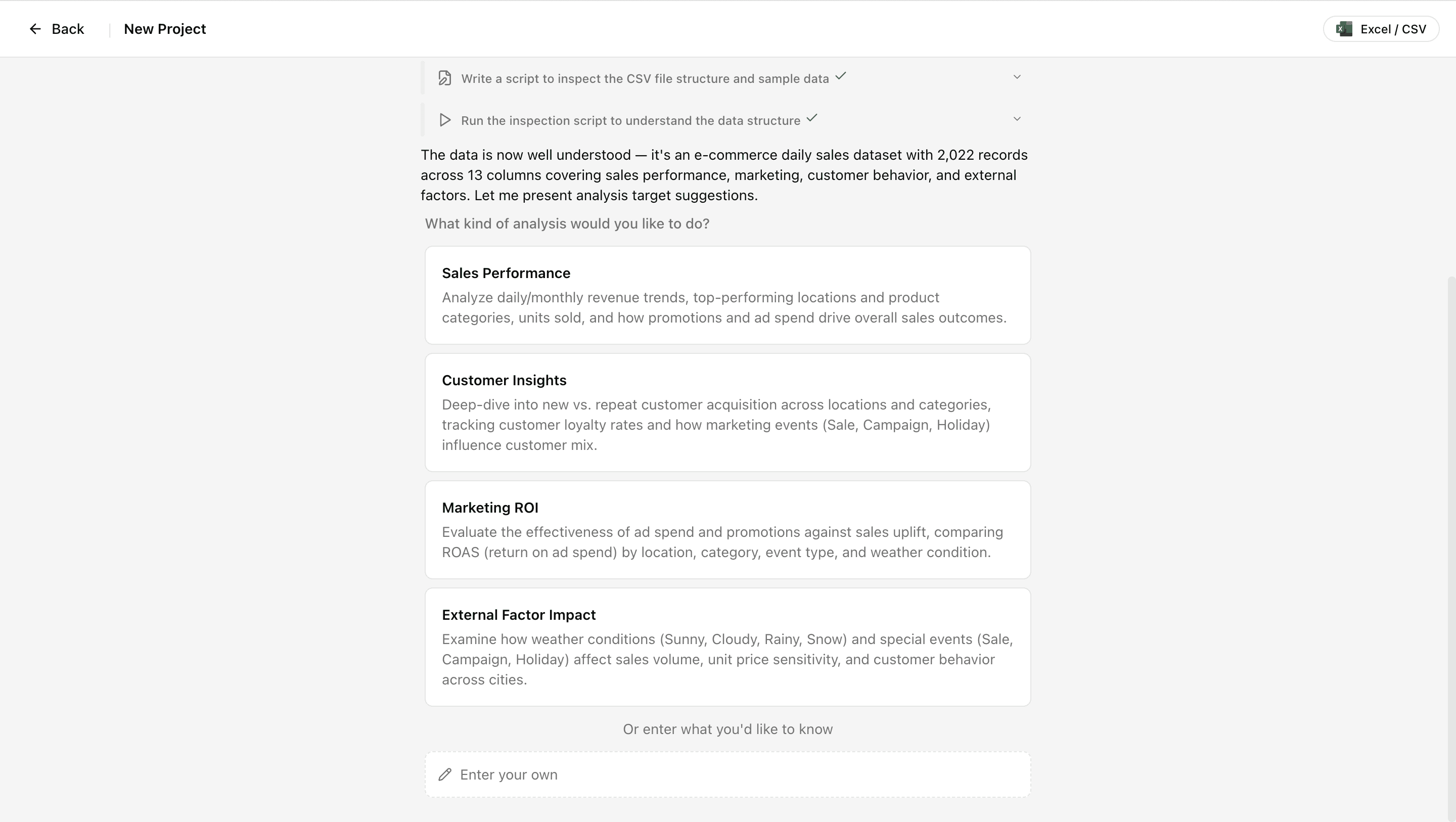Click the New Project title
This screenshot has height=822, width=1456.
[164, 29]
